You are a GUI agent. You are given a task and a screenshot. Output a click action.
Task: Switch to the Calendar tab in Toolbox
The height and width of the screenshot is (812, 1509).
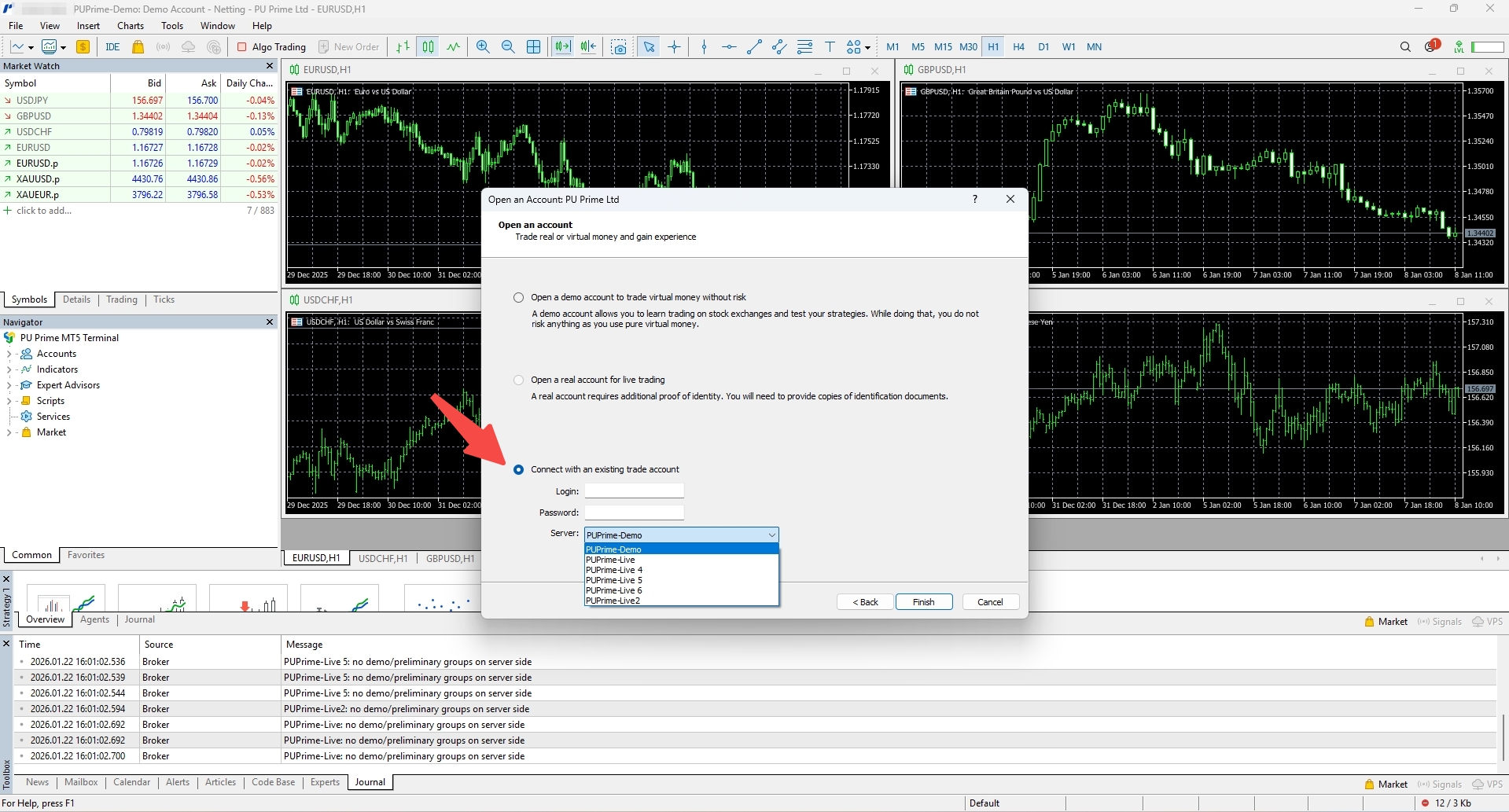(x=131, y=782)
